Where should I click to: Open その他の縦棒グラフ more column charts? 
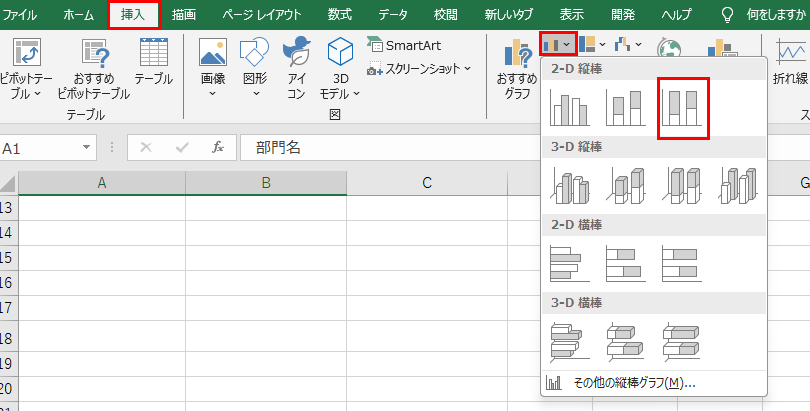pos(623,382)
